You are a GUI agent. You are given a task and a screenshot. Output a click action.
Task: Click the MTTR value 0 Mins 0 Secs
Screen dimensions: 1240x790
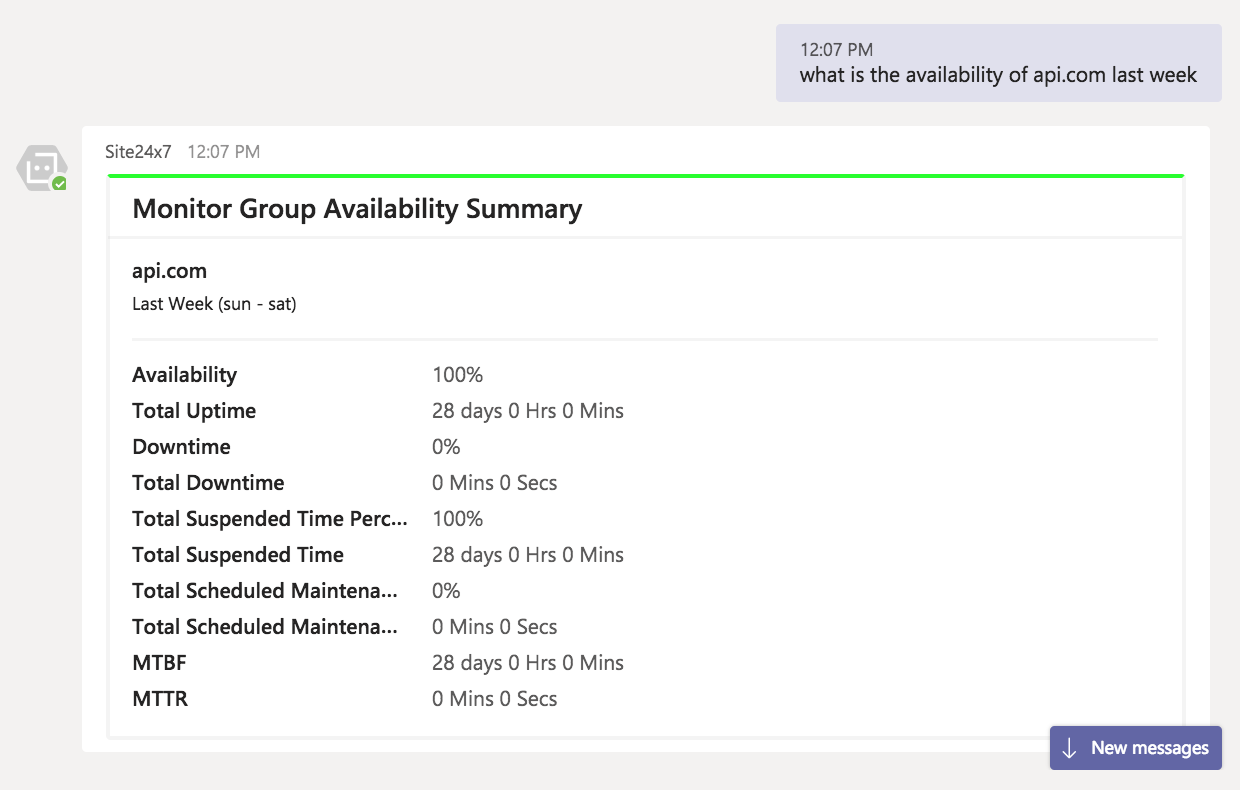coord(494,699)
